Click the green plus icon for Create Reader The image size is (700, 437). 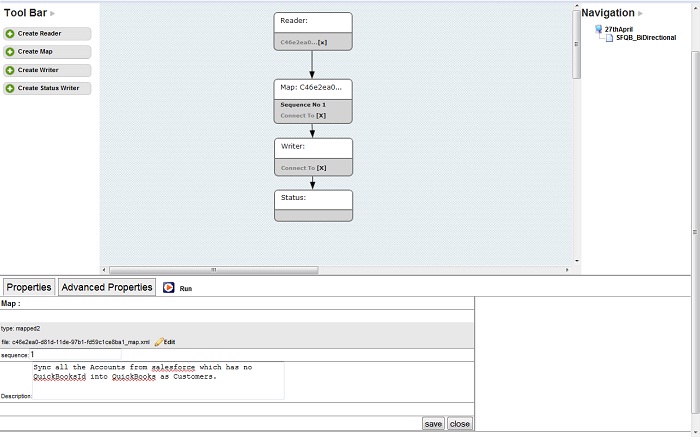click(x=10, y=34)
